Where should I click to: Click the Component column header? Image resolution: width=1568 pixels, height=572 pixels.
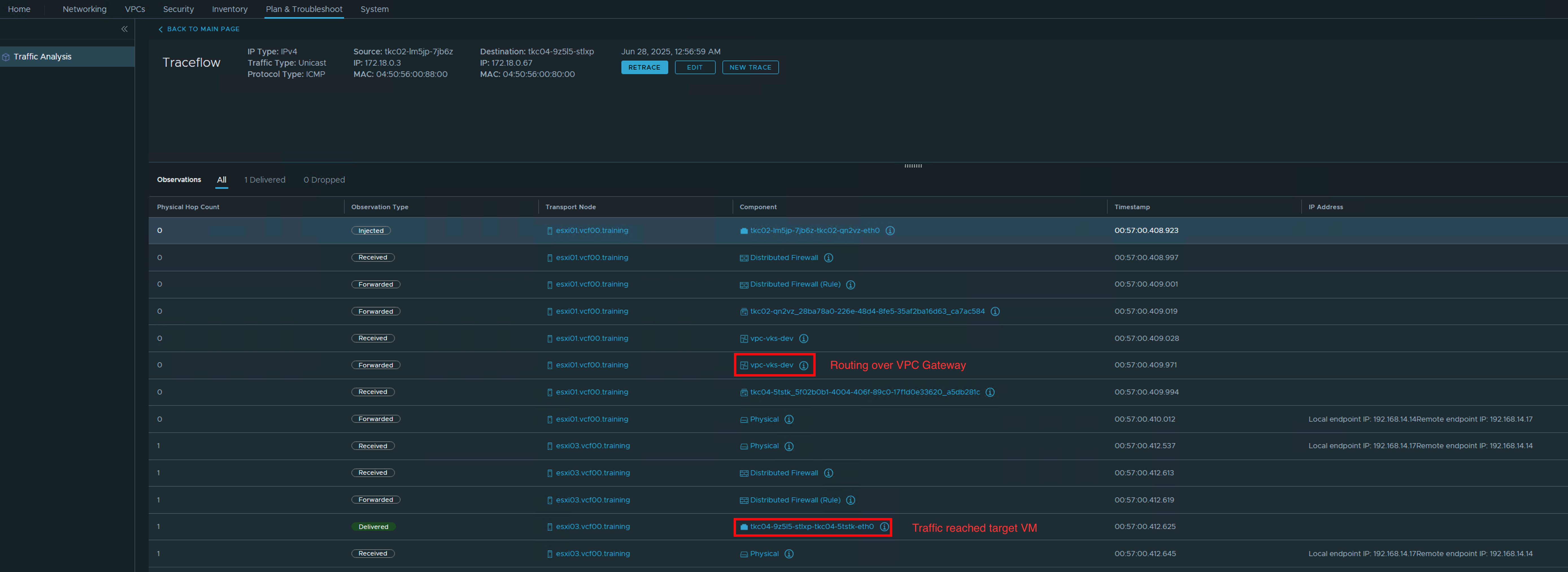click(x=758, y=207)
